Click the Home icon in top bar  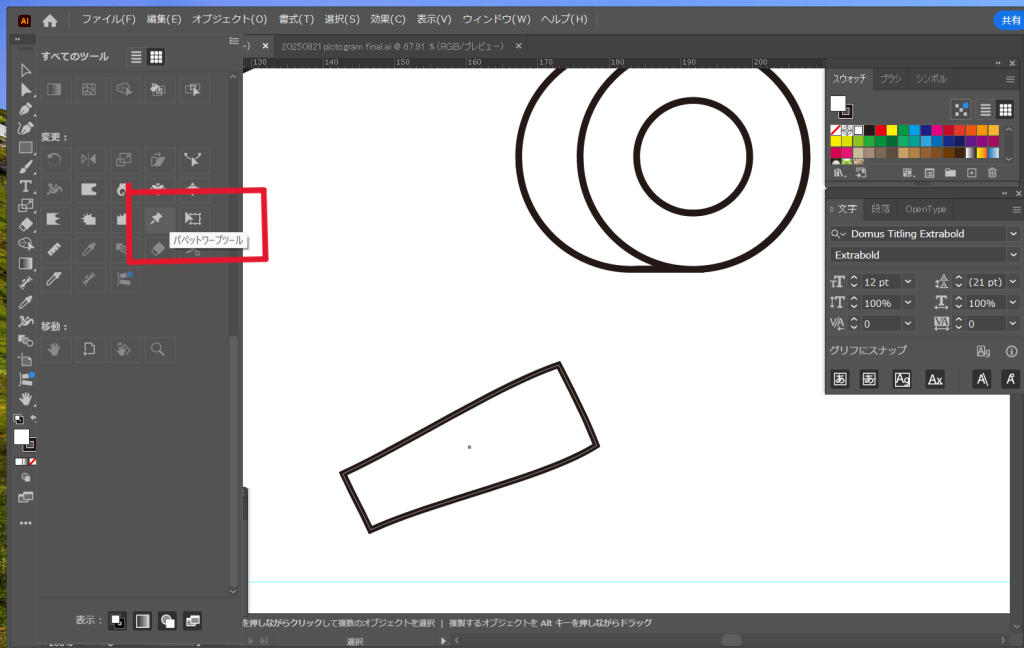tap(50, 20)
